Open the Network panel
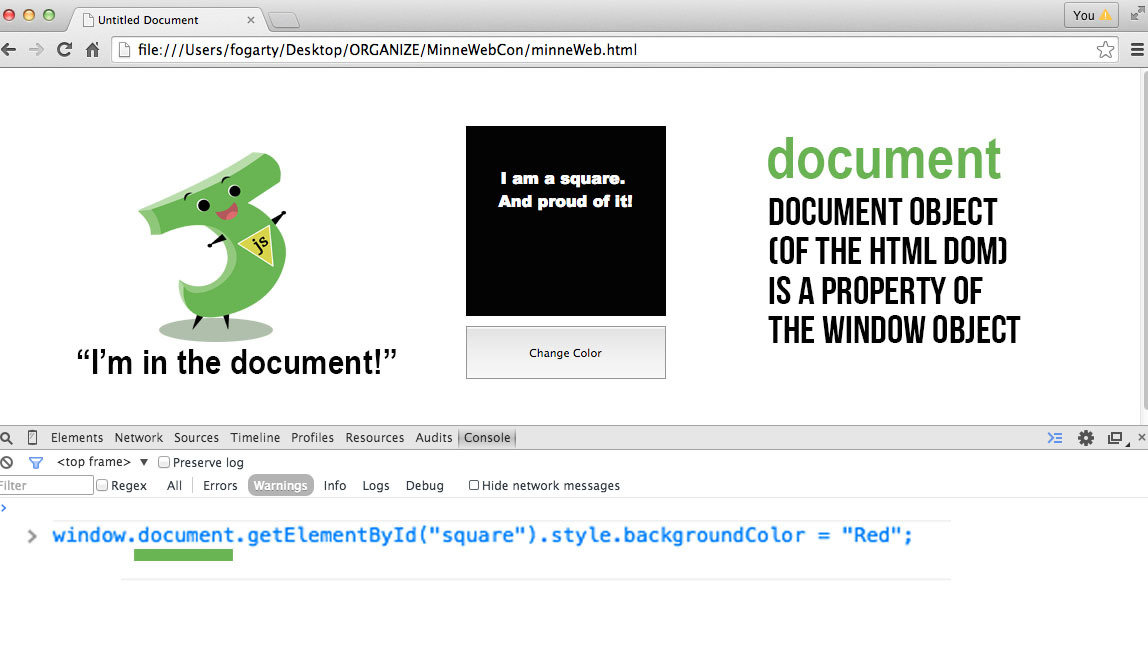Viewport: 1148px width, 647px height. (138, 438)
